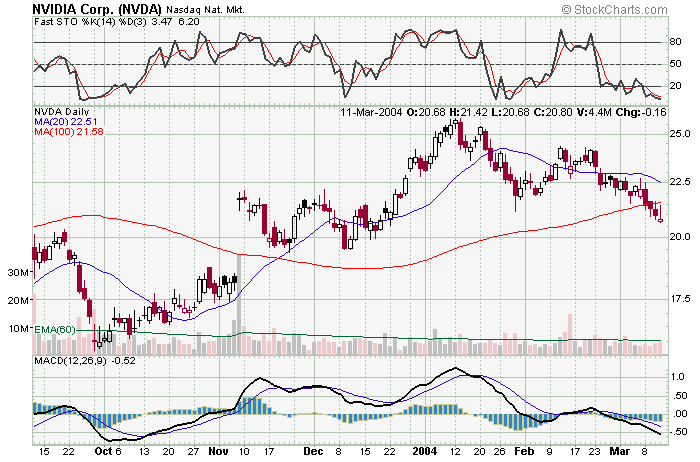Click the MACD axis label .00
The image size is (700, 462).
(x=679, y=414)
